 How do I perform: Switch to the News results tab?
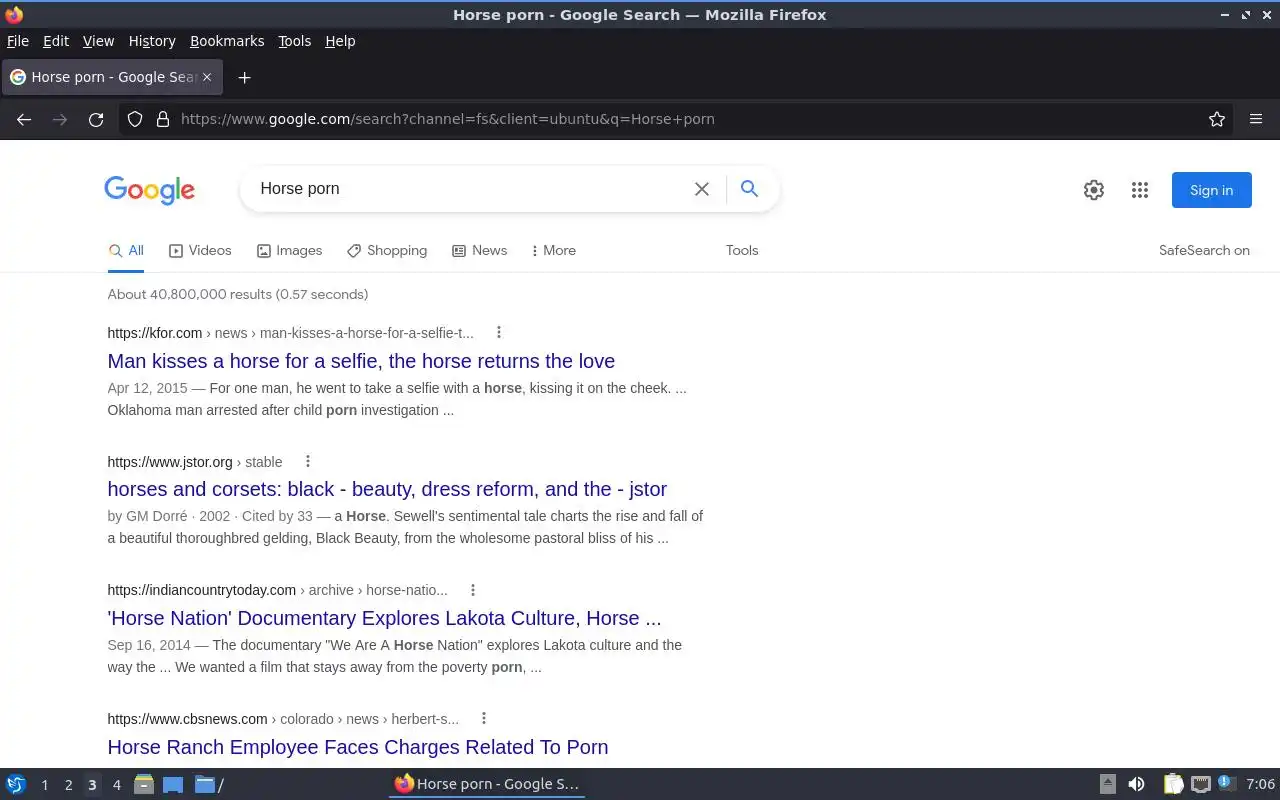(x=480, y=251)
